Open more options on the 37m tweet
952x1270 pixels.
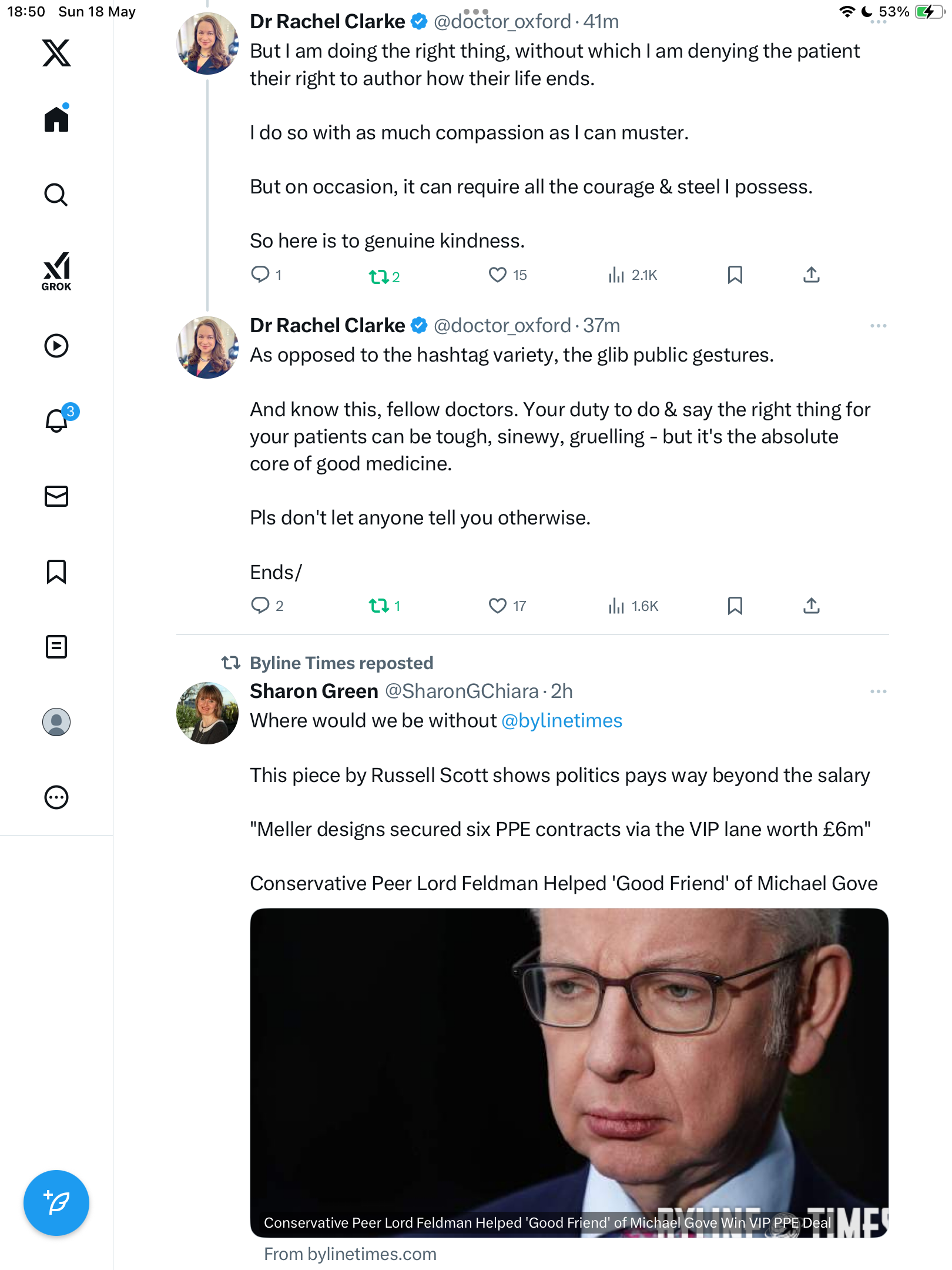879,326
